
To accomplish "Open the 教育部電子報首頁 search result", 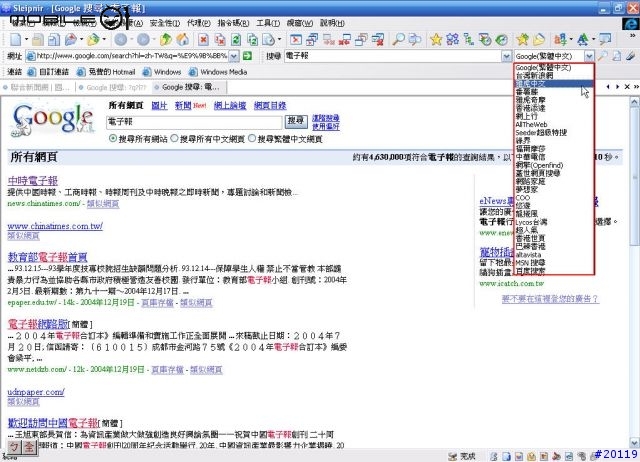I will tap(47, 257).
